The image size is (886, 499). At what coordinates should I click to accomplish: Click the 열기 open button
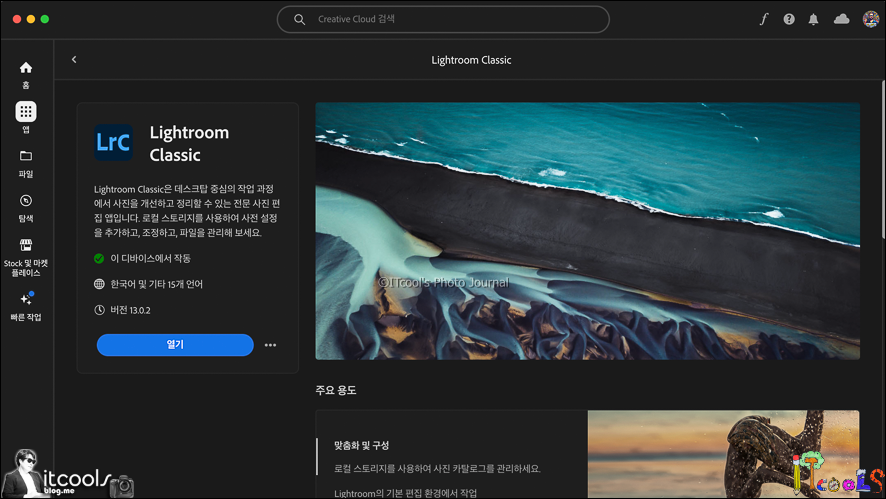tap(175, 345)
